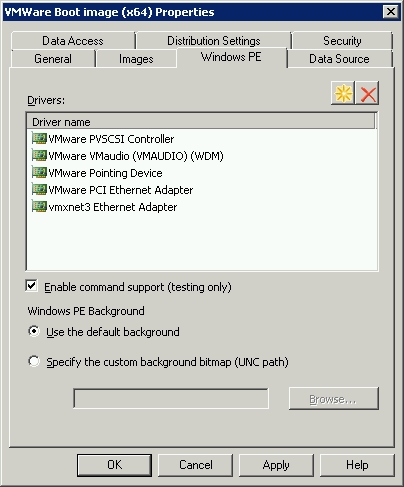Switch to the Data Access tab
404x487 pixels.
(73, 41)
